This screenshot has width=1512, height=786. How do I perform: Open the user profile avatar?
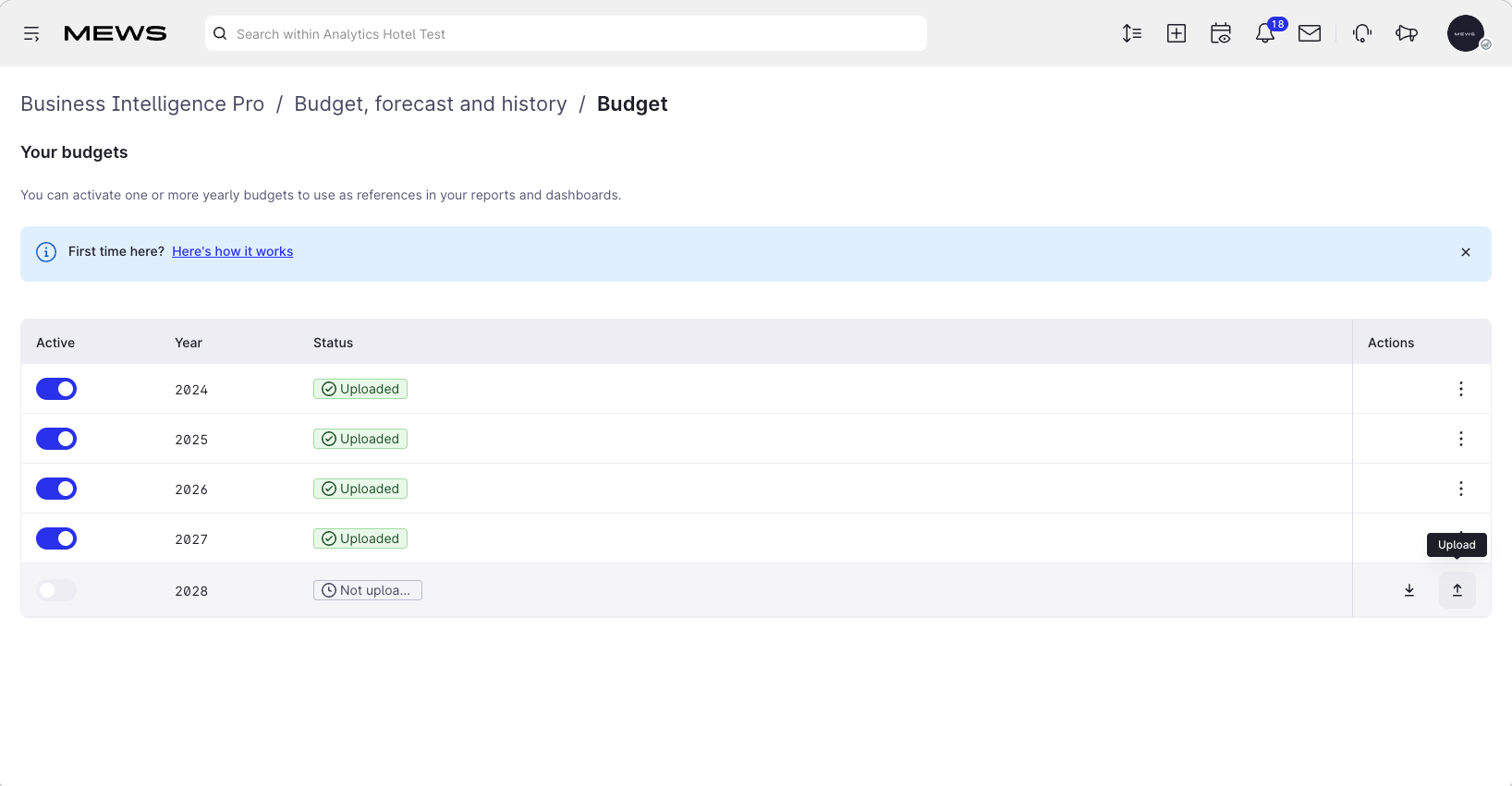click(x=1466, y=33)
